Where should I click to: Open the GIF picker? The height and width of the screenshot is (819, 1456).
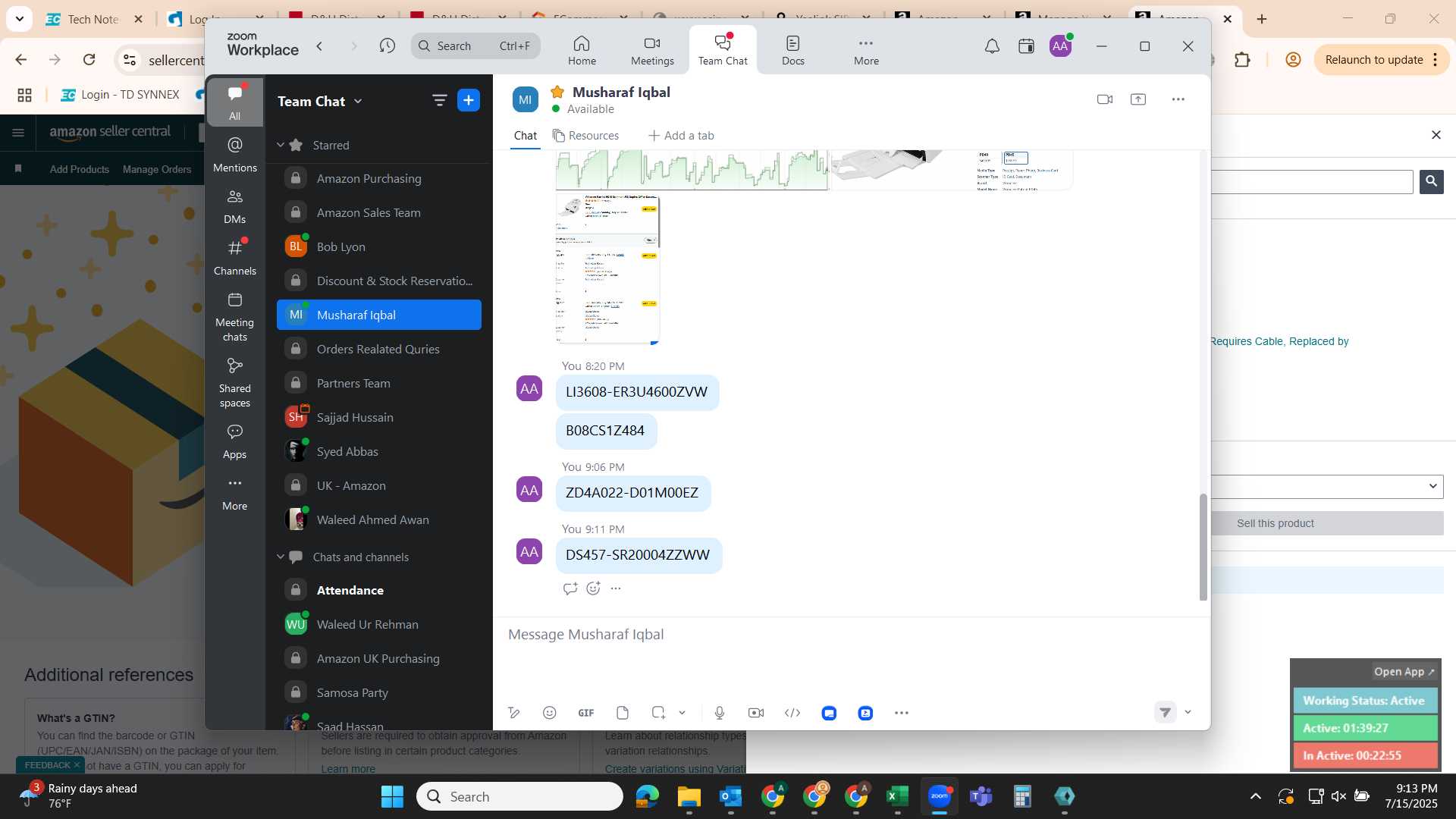(x=586, y=713)
